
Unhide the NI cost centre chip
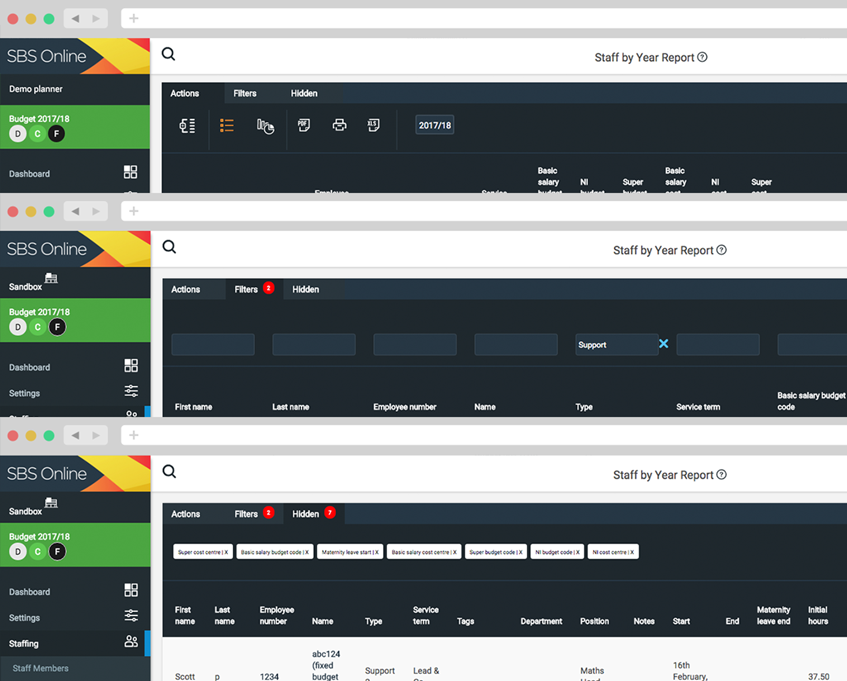[613, 552]
